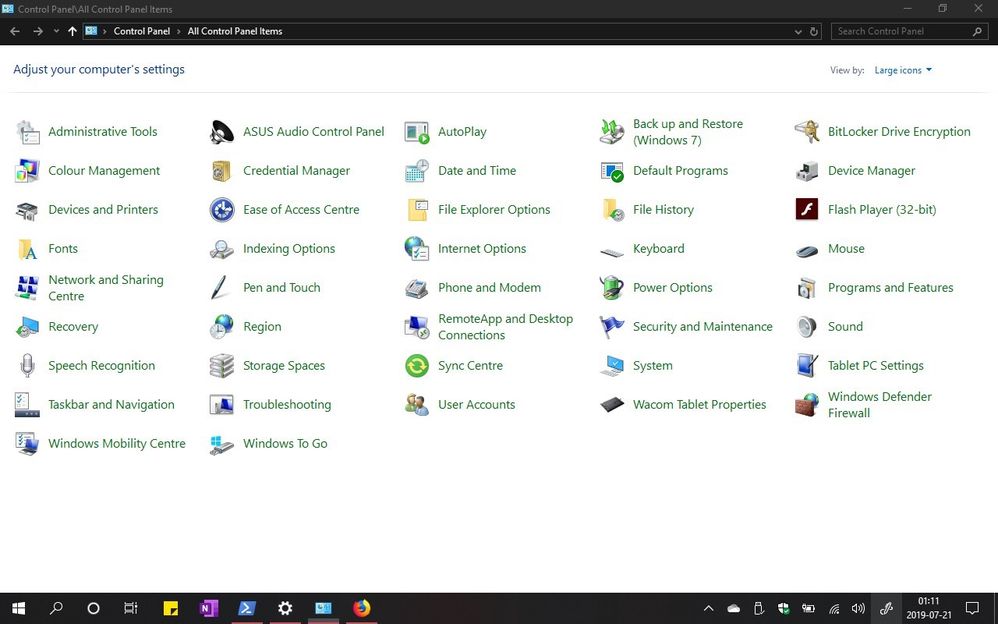Viewport: 998px width, 624px height.
Task: Open the Windows Start menu
Action: tap(18, 608)
